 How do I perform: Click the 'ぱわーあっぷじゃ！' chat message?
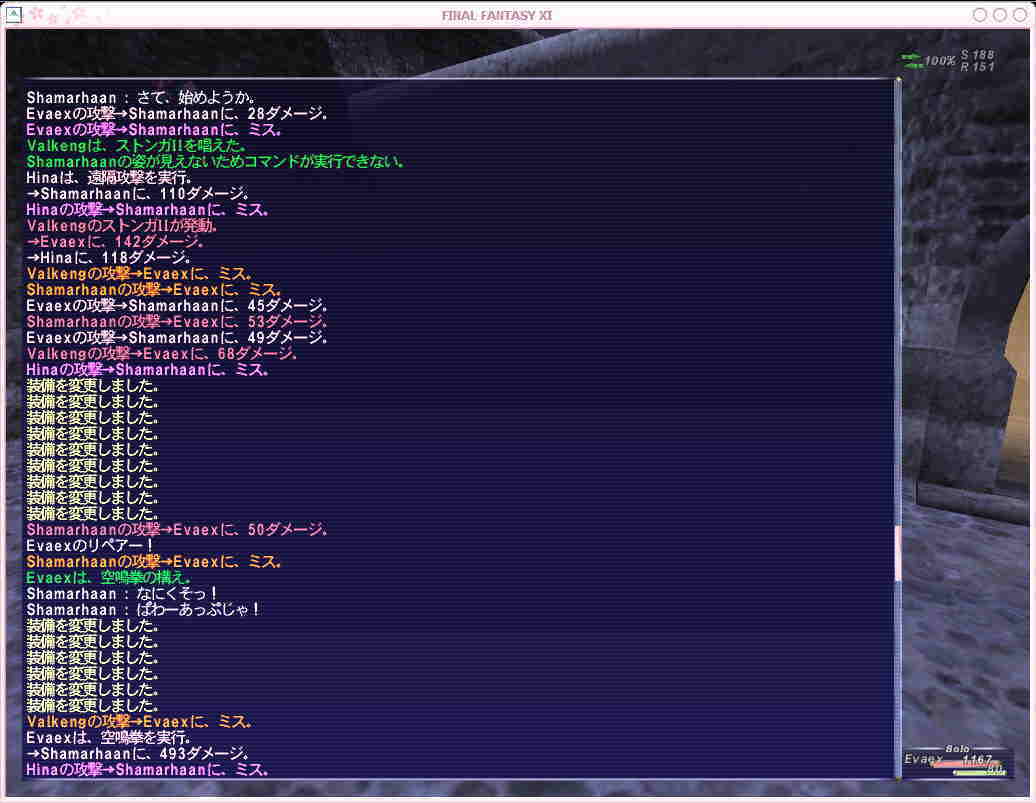coord(143,610)
